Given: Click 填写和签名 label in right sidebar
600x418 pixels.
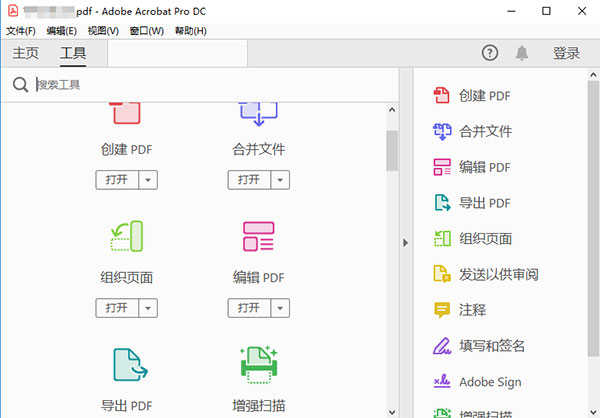Looking at the screenshot, I should pos(492,346).
